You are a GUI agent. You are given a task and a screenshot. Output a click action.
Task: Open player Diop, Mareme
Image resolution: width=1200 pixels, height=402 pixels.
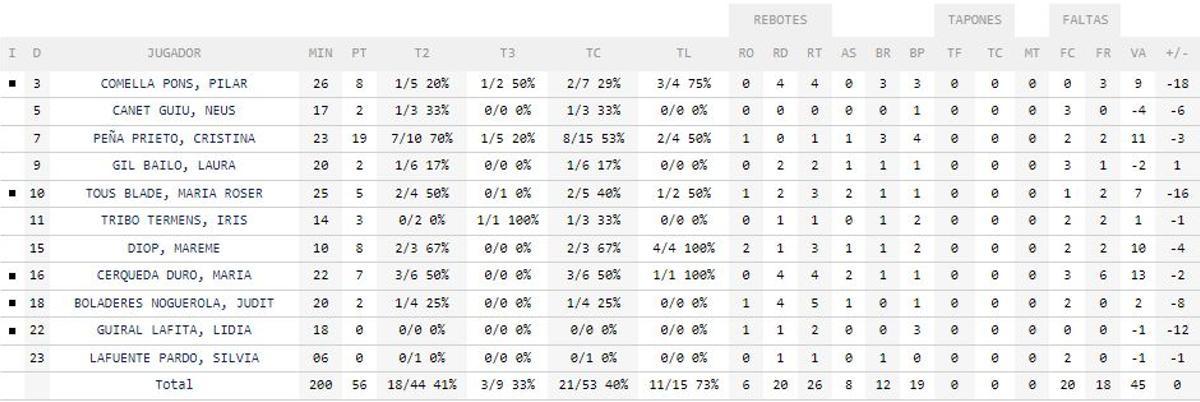174,248
